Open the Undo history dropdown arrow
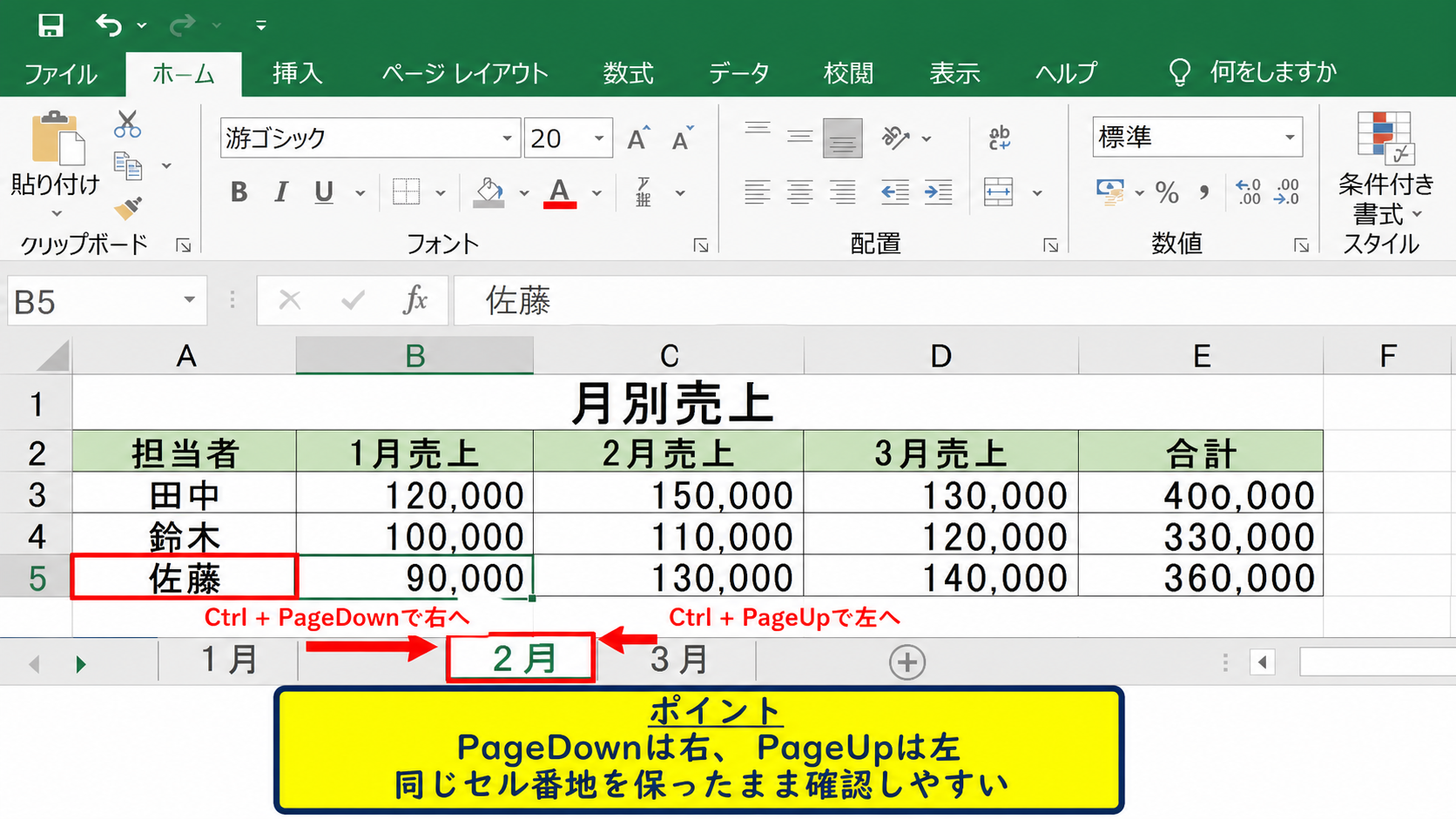 tap(142, 26)
